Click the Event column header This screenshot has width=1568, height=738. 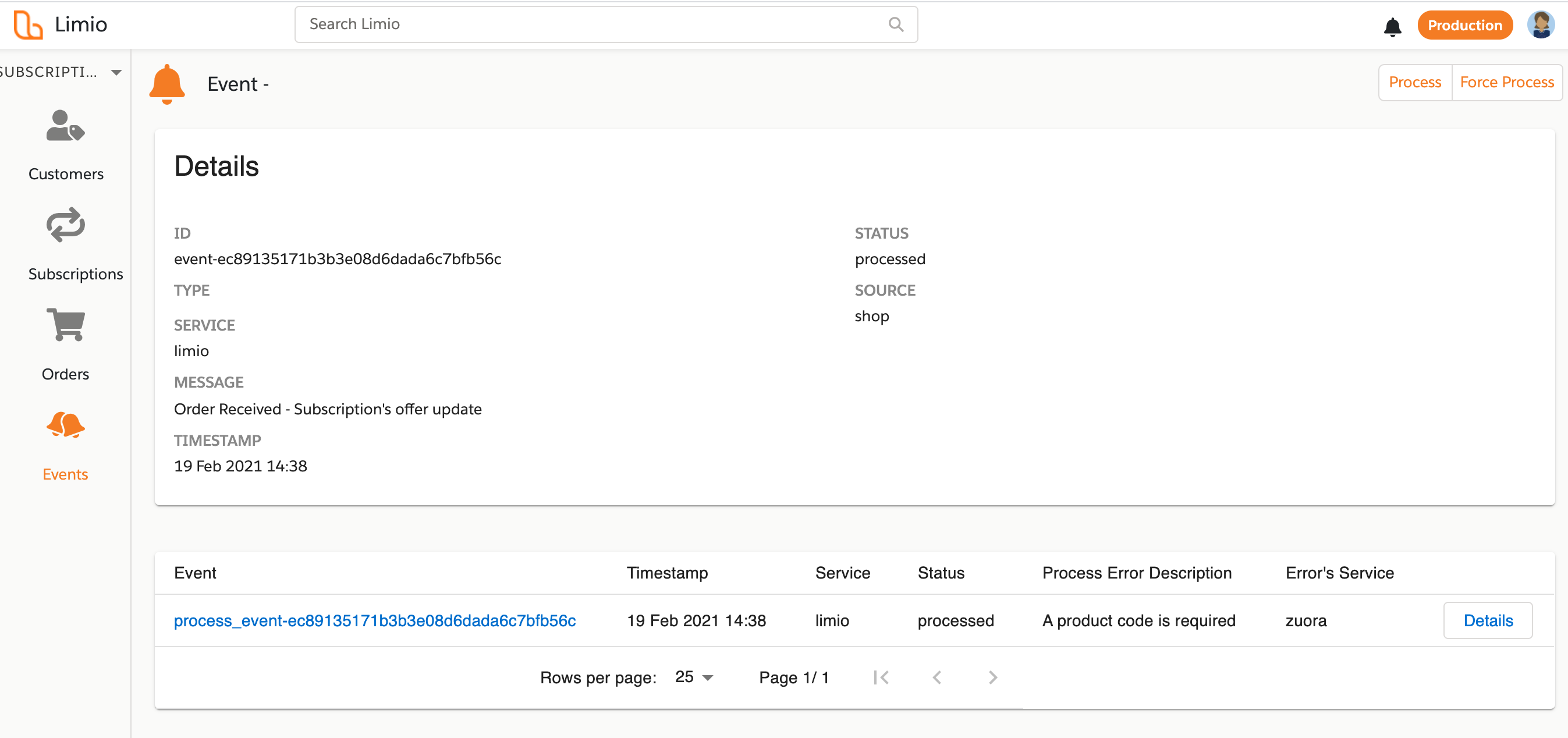[195, 573]
